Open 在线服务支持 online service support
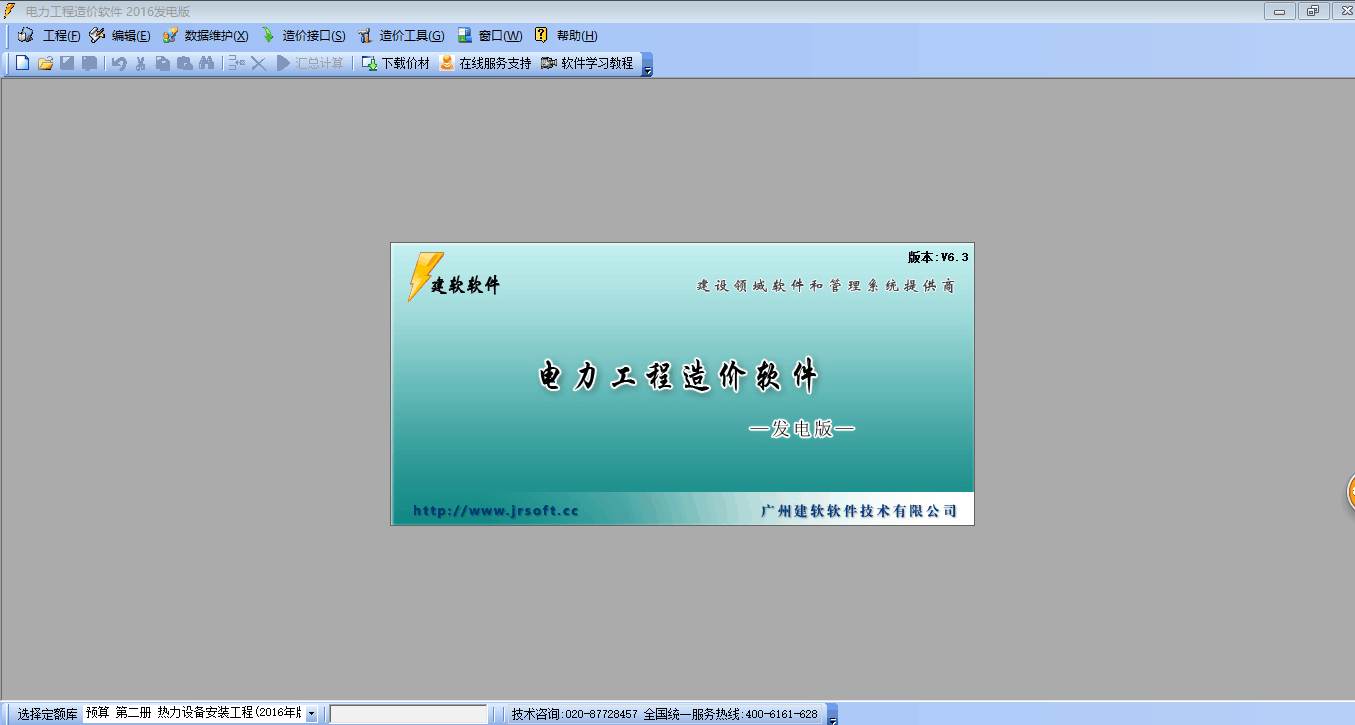The height and width of the screenshot is (725, 1355). click(486, 63)
